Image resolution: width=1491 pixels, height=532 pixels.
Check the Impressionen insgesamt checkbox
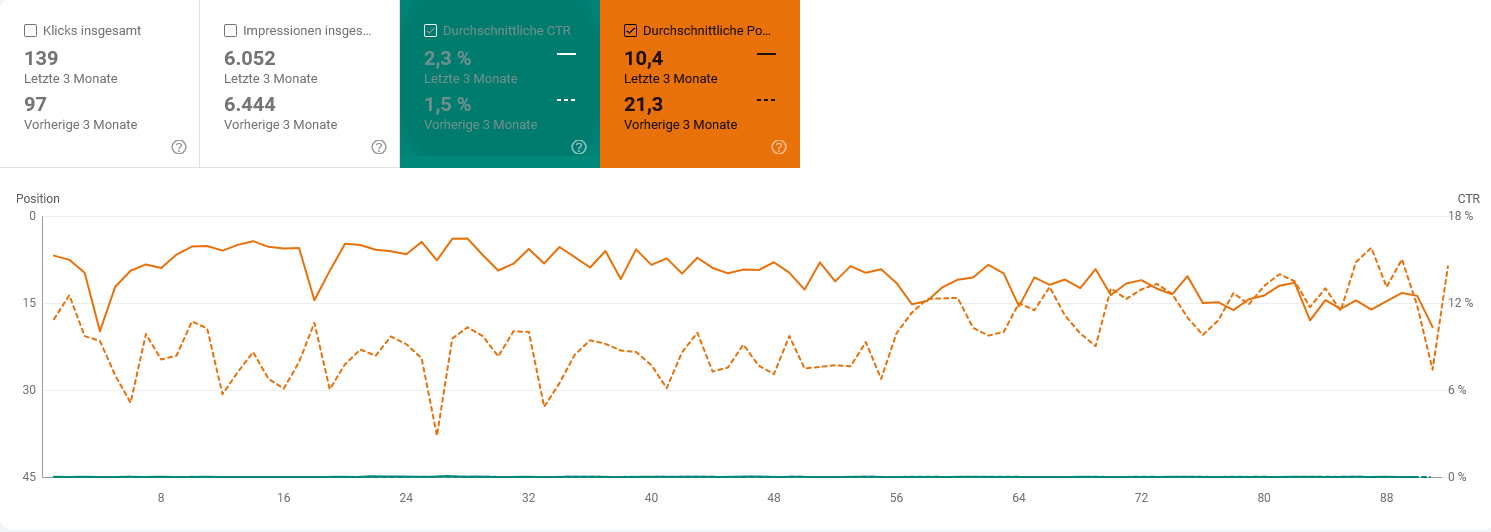pyautogui.click(x=231, y=31)
